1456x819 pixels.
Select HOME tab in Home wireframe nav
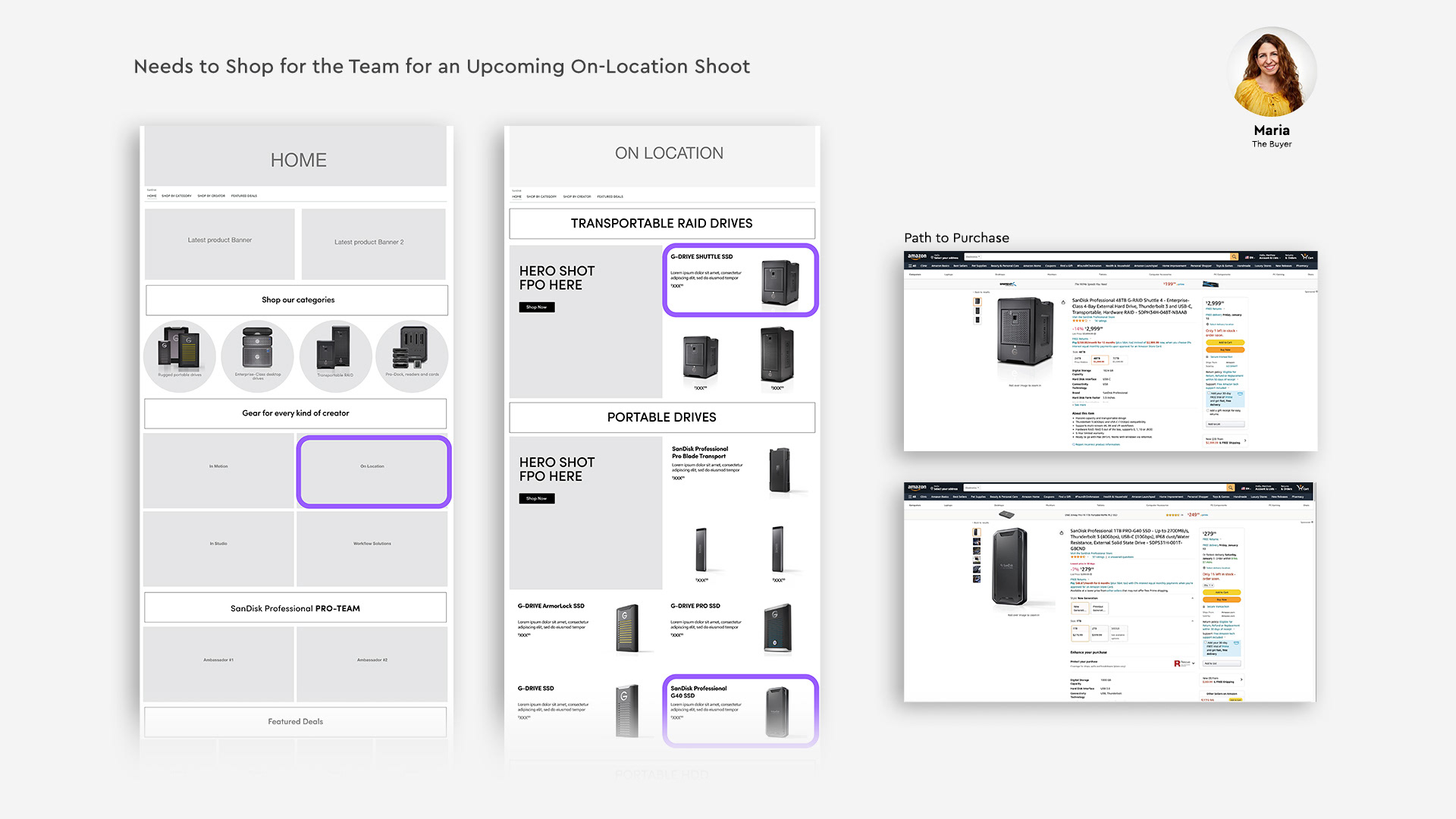[152, 196]
